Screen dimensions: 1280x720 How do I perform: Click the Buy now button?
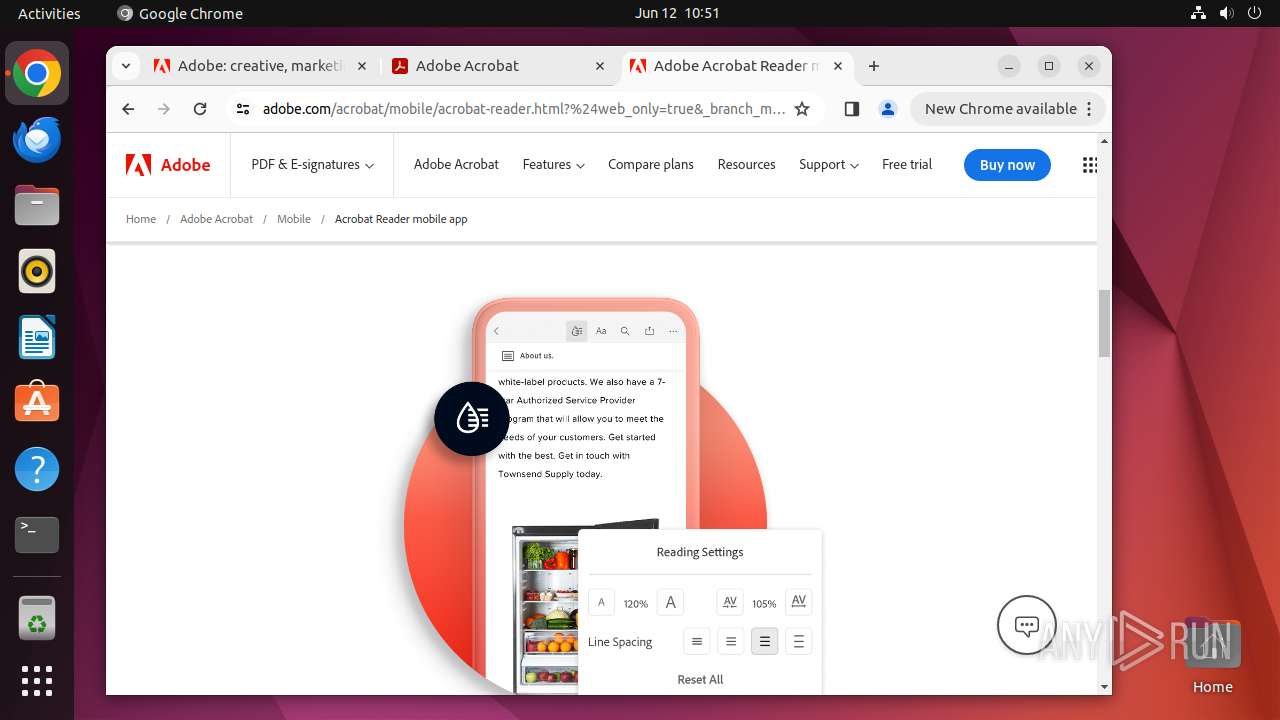(1007, 165)
